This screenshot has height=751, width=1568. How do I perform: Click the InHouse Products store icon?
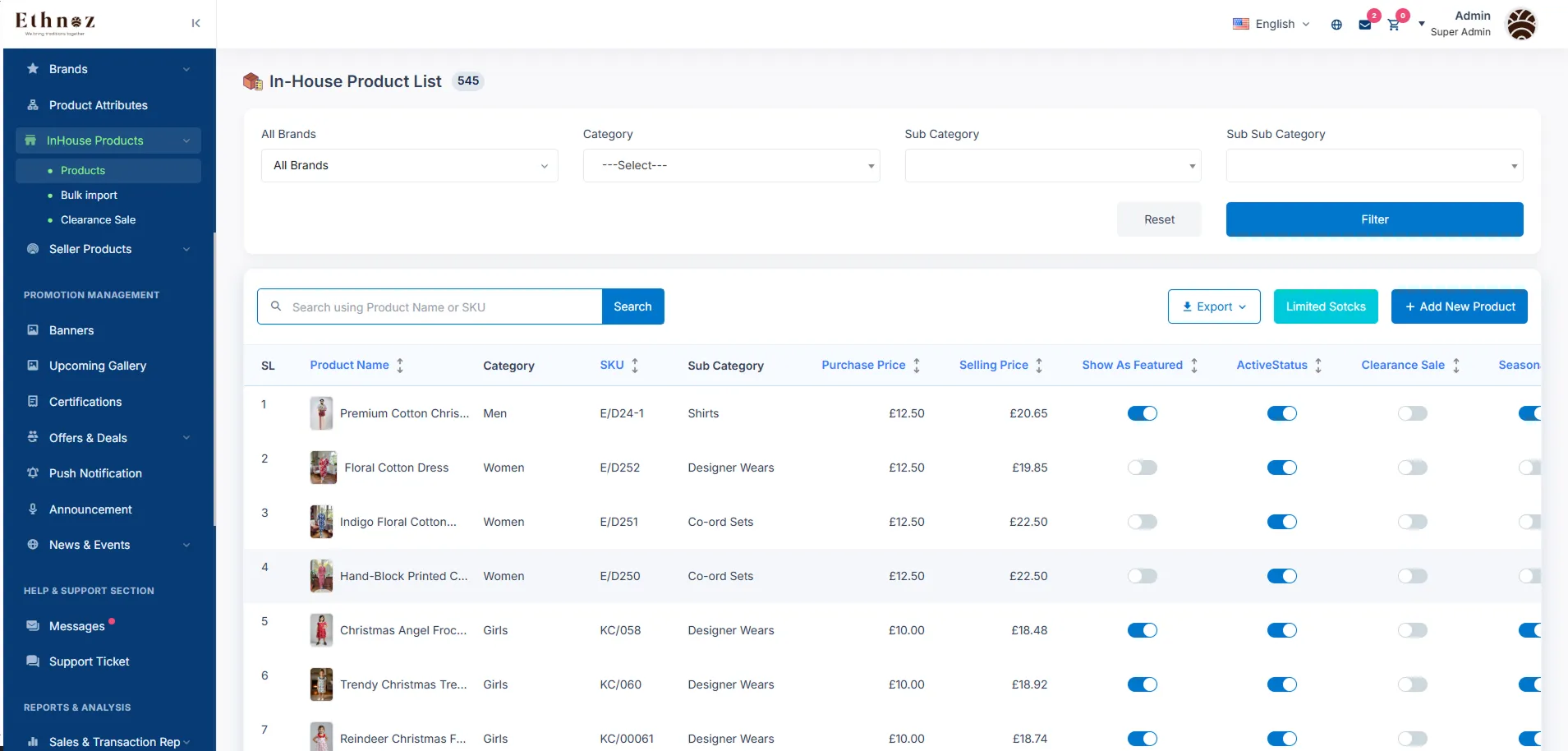(x=30, y=141)
